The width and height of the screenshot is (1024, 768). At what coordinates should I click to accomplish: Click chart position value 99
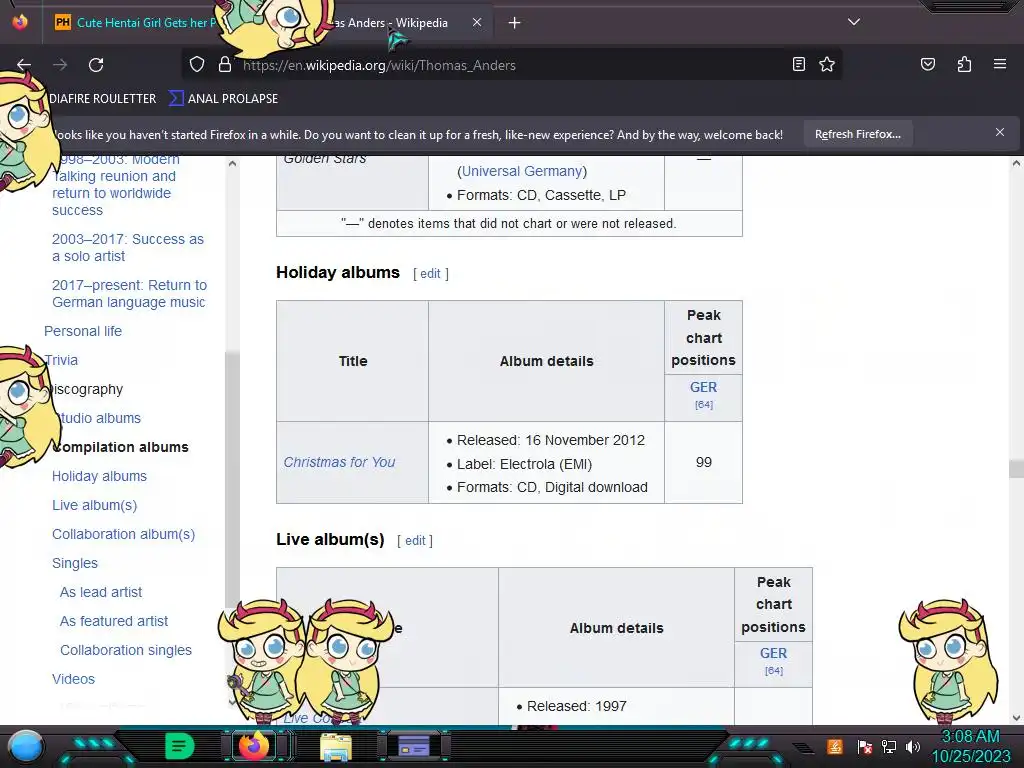click(x=703, y=462)
